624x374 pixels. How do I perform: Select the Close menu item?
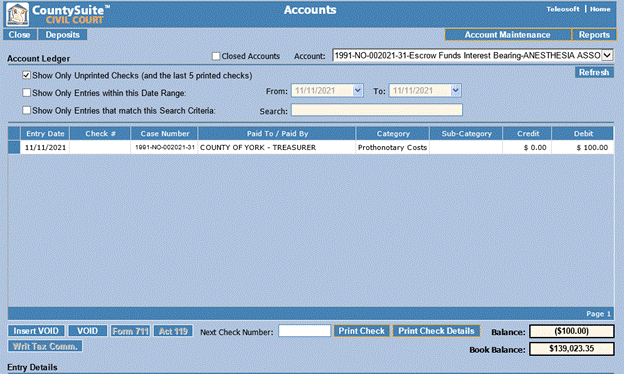pyautogui.click(x=20, y=35)
